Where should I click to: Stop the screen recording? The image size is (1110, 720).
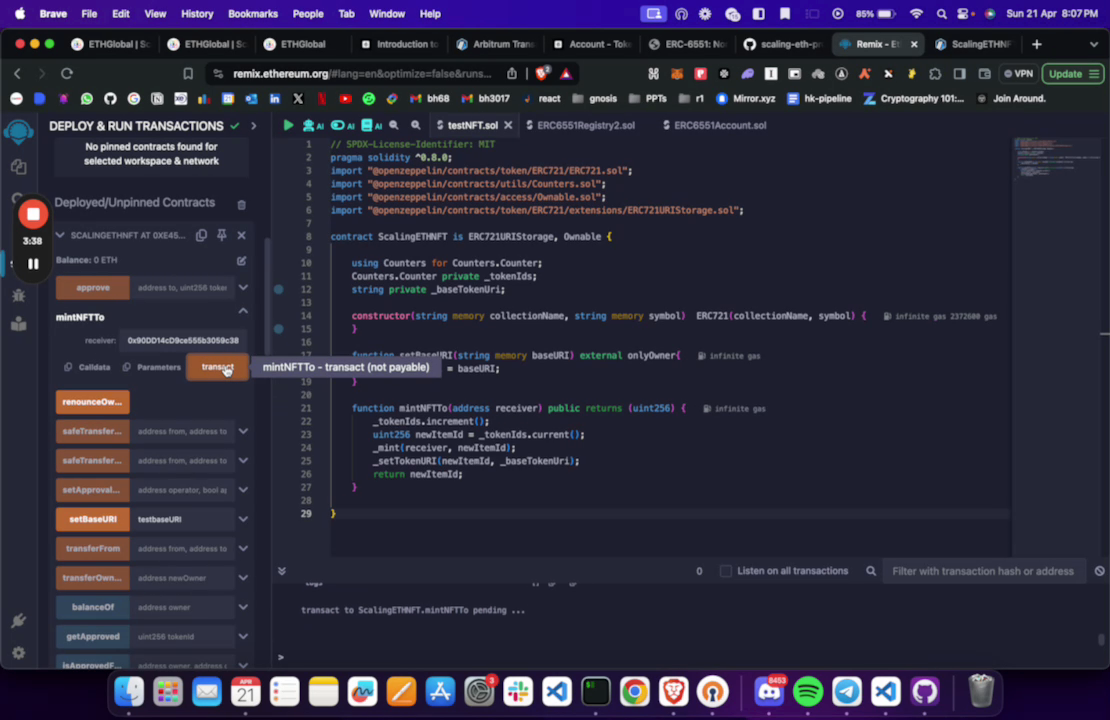click(33, 215)
